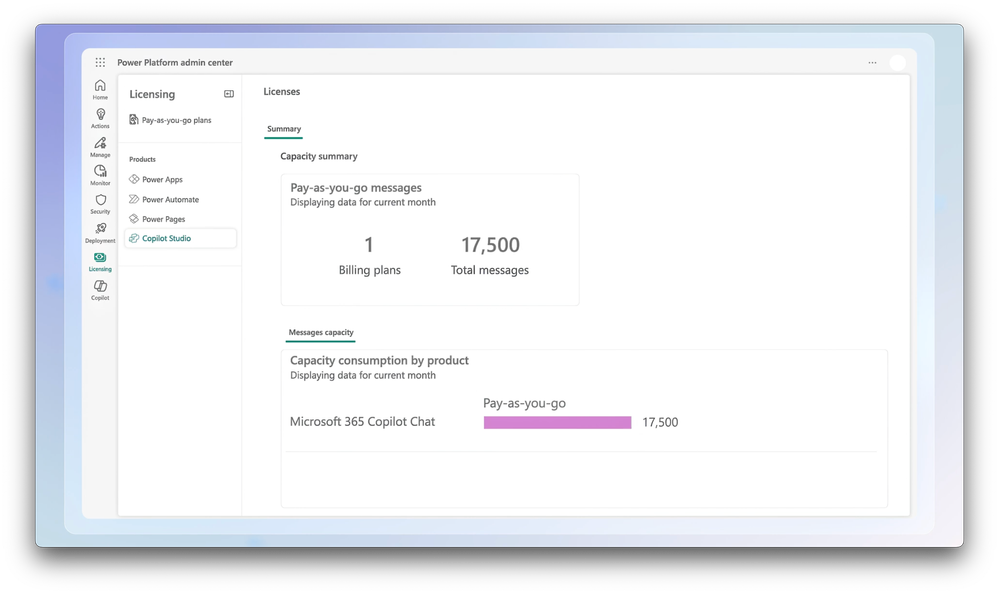This screenshot has width=999, height=594.
Task: Open Manage in the left rail
Action: 100,147
